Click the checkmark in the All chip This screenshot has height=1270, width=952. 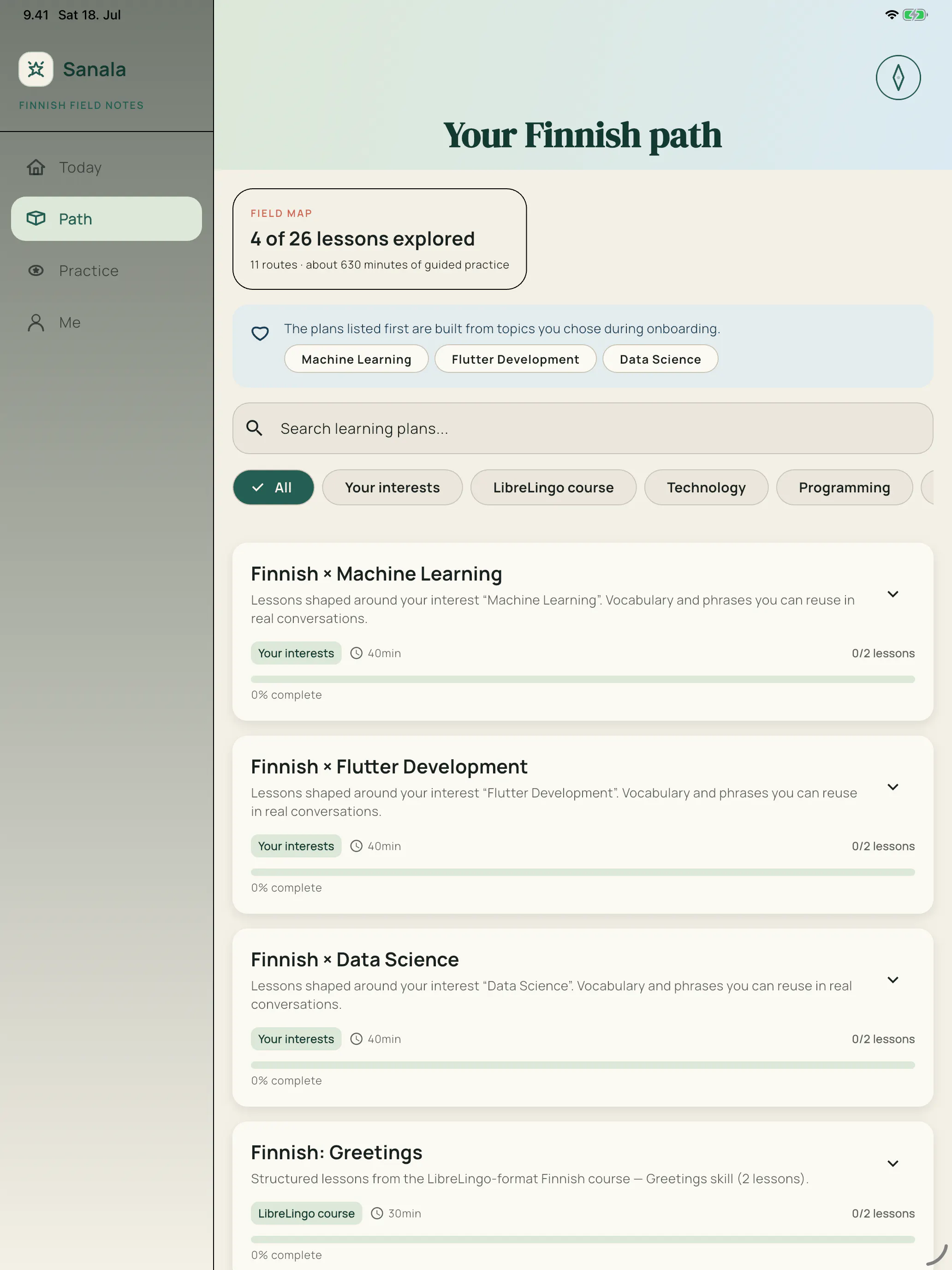coord(258,487)
